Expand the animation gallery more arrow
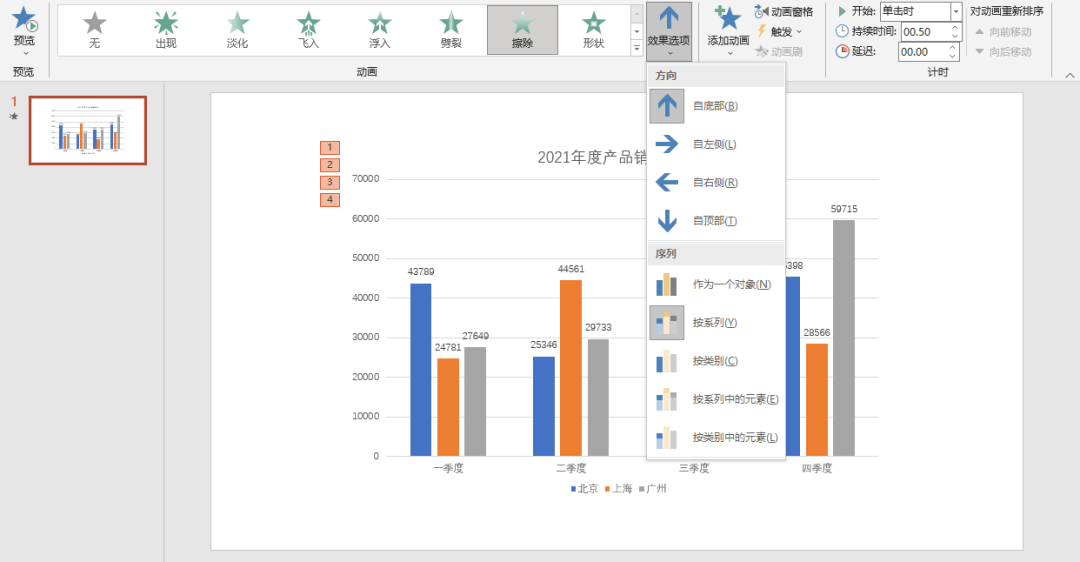1080x562 pixels. tap(637, 47)
